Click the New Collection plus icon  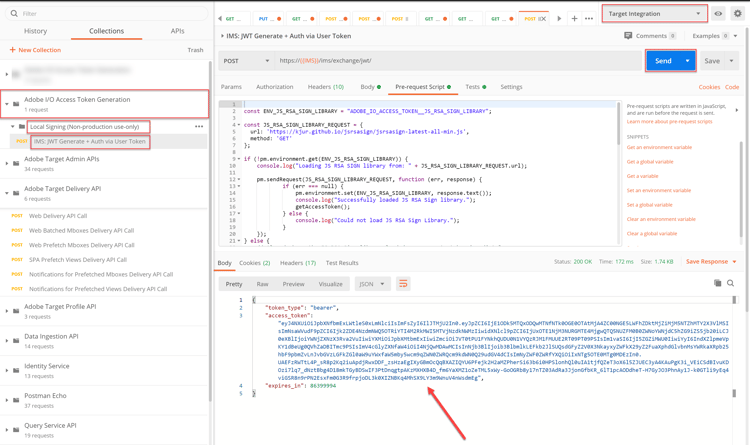click(12, 50)
